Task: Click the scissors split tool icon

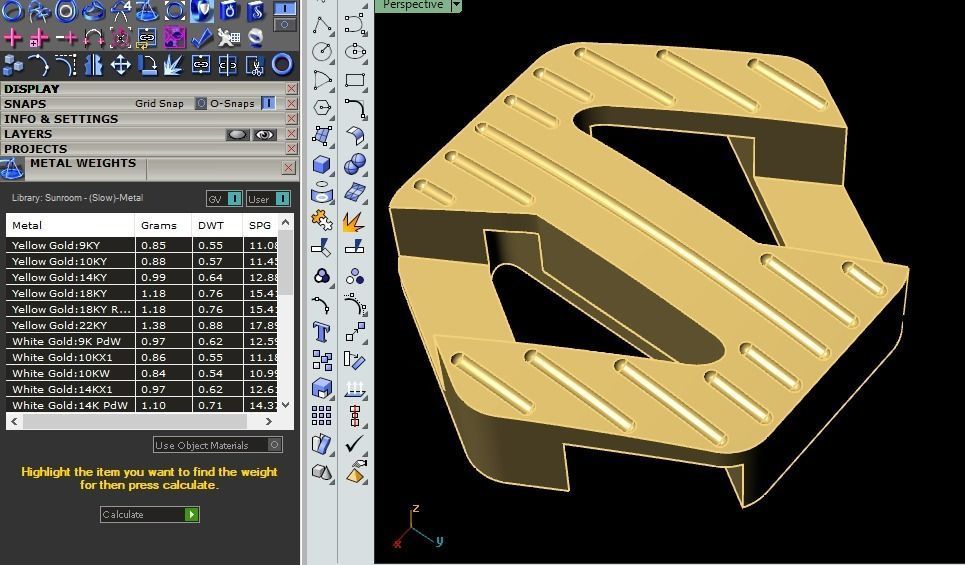Action: click(x=254, y=65)
